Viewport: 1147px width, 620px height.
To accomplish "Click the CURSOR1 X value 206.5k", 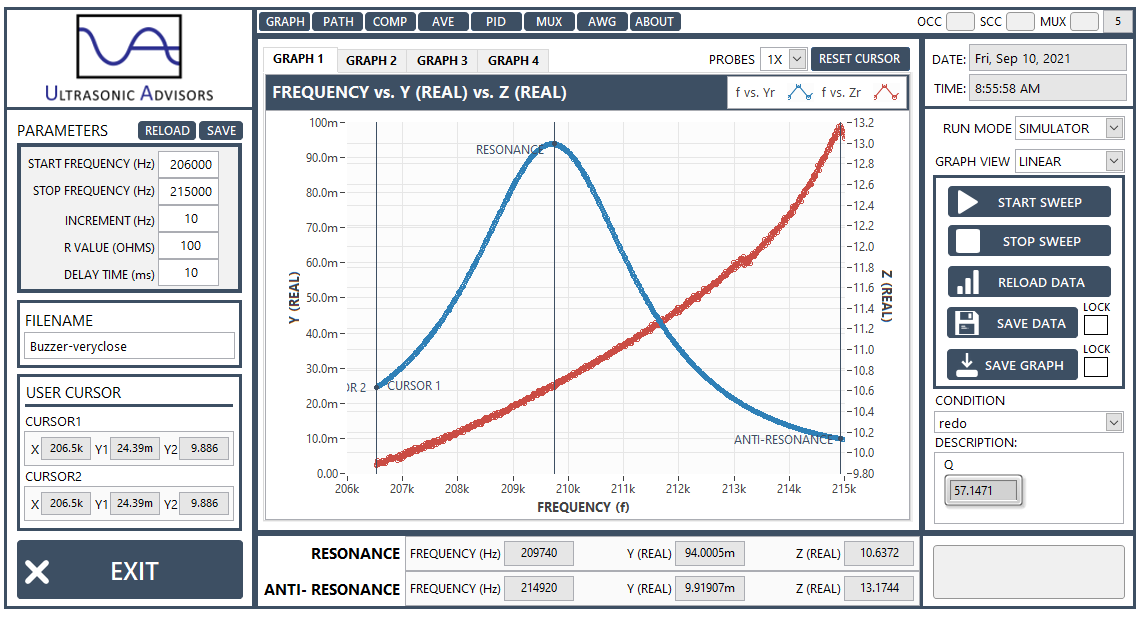I will pyautogui.click(x=66, y=448).
